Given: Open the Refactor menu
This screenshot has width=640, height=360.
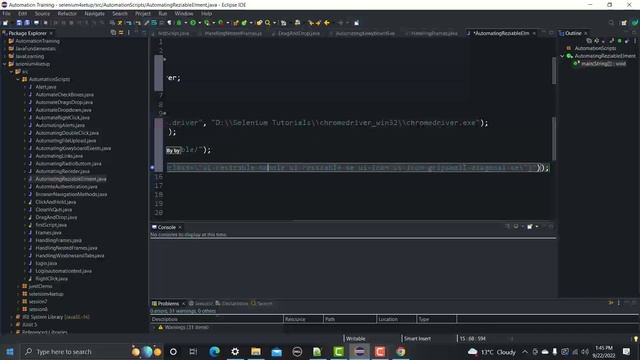Looking at the screenshot, I should point(67,13).
